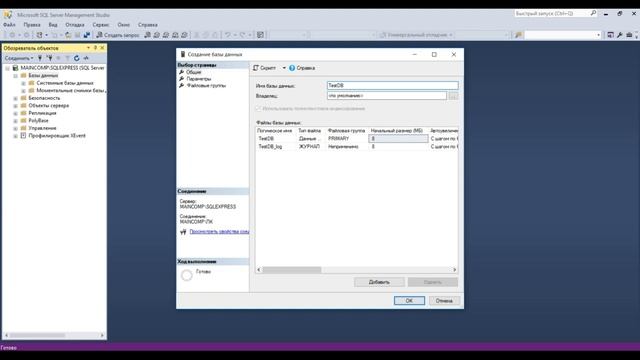640x360 pixels.
Task: Select the Файловые группы page
Action: [x=206, y=85]
